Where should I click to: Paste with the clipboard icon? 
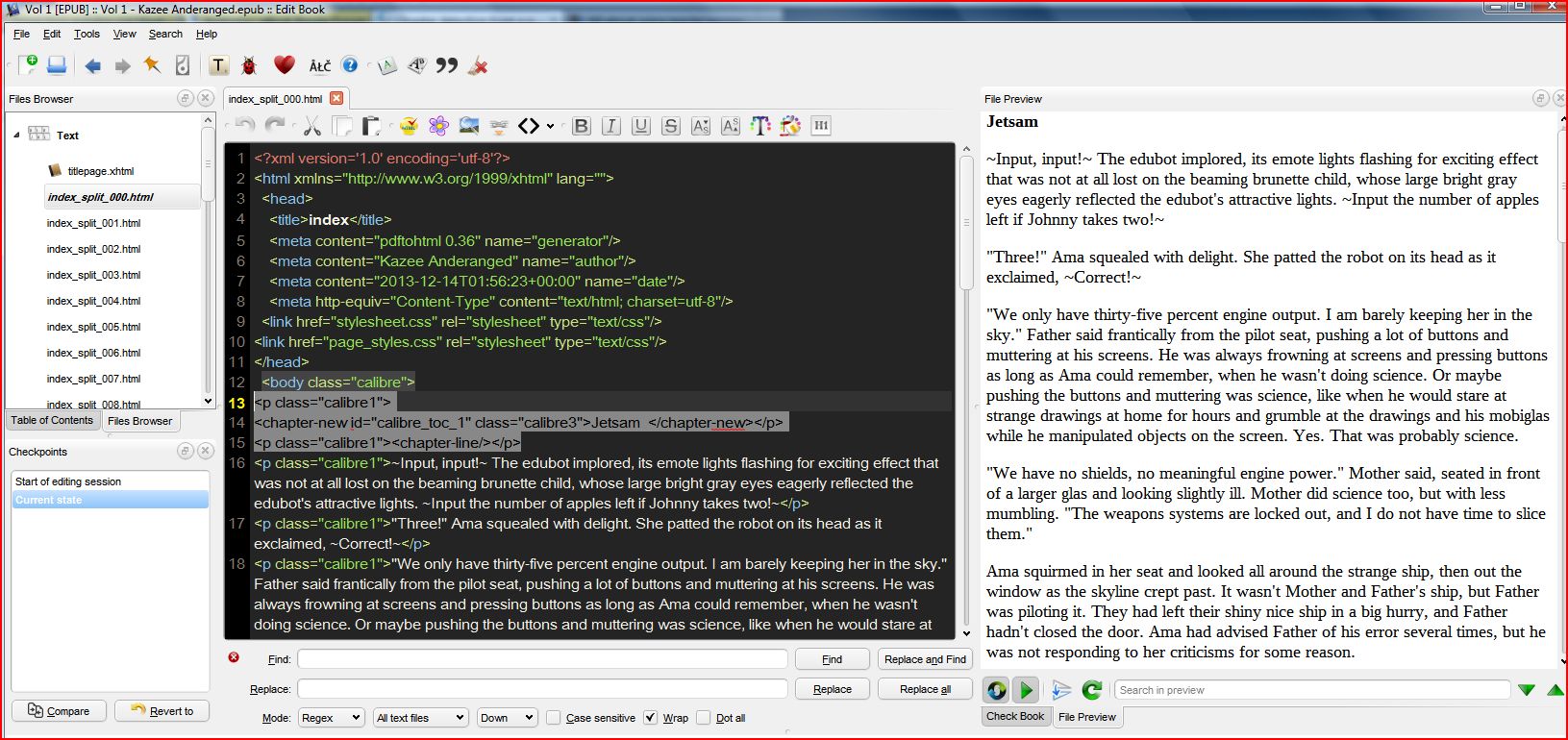click(x=370, y=126)
